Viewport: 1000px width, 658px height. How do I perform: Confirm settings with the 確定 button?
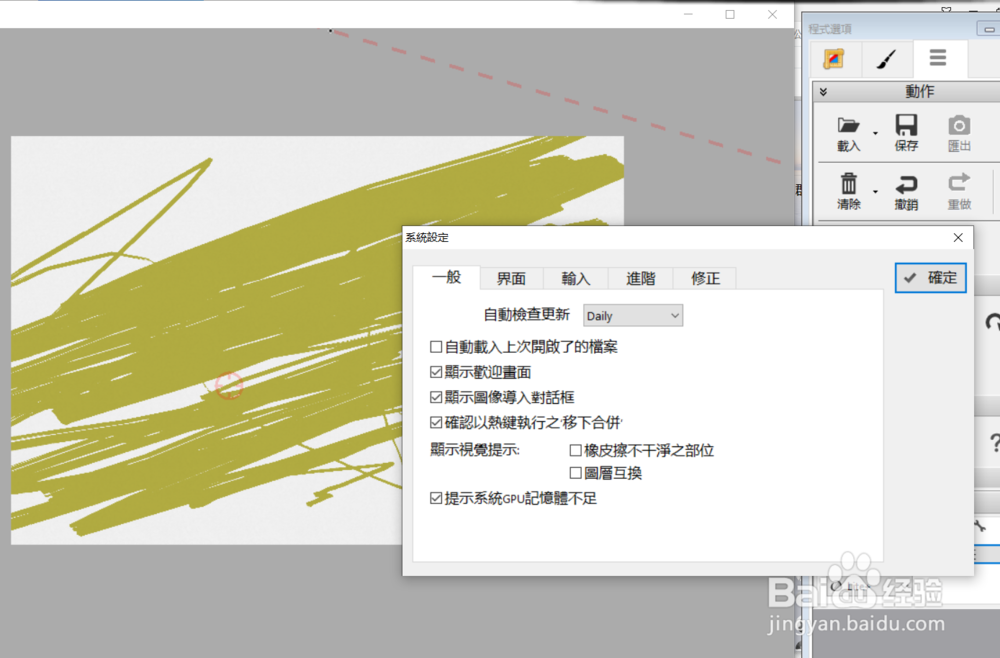tap(930, 278)
